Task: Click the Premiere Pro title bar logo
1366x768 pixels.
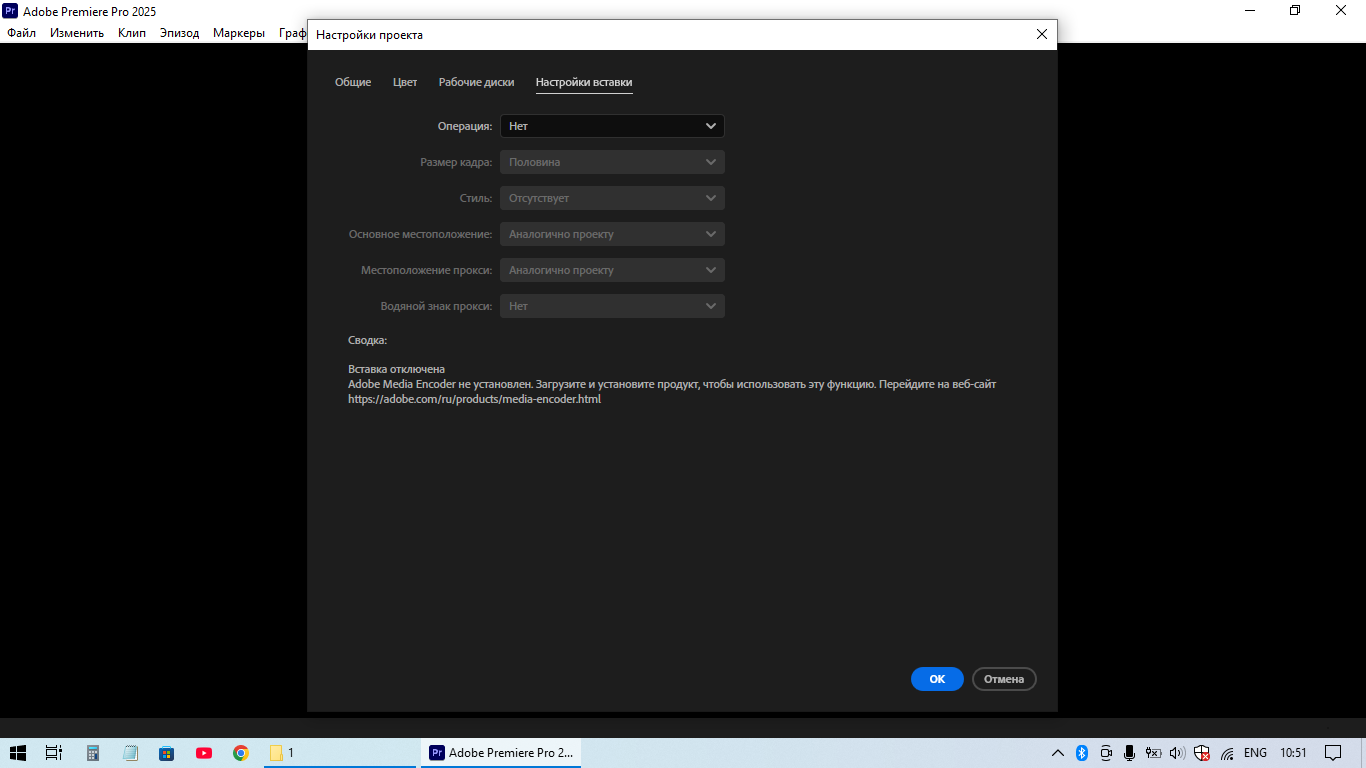Action: click(x=10, y=11)
